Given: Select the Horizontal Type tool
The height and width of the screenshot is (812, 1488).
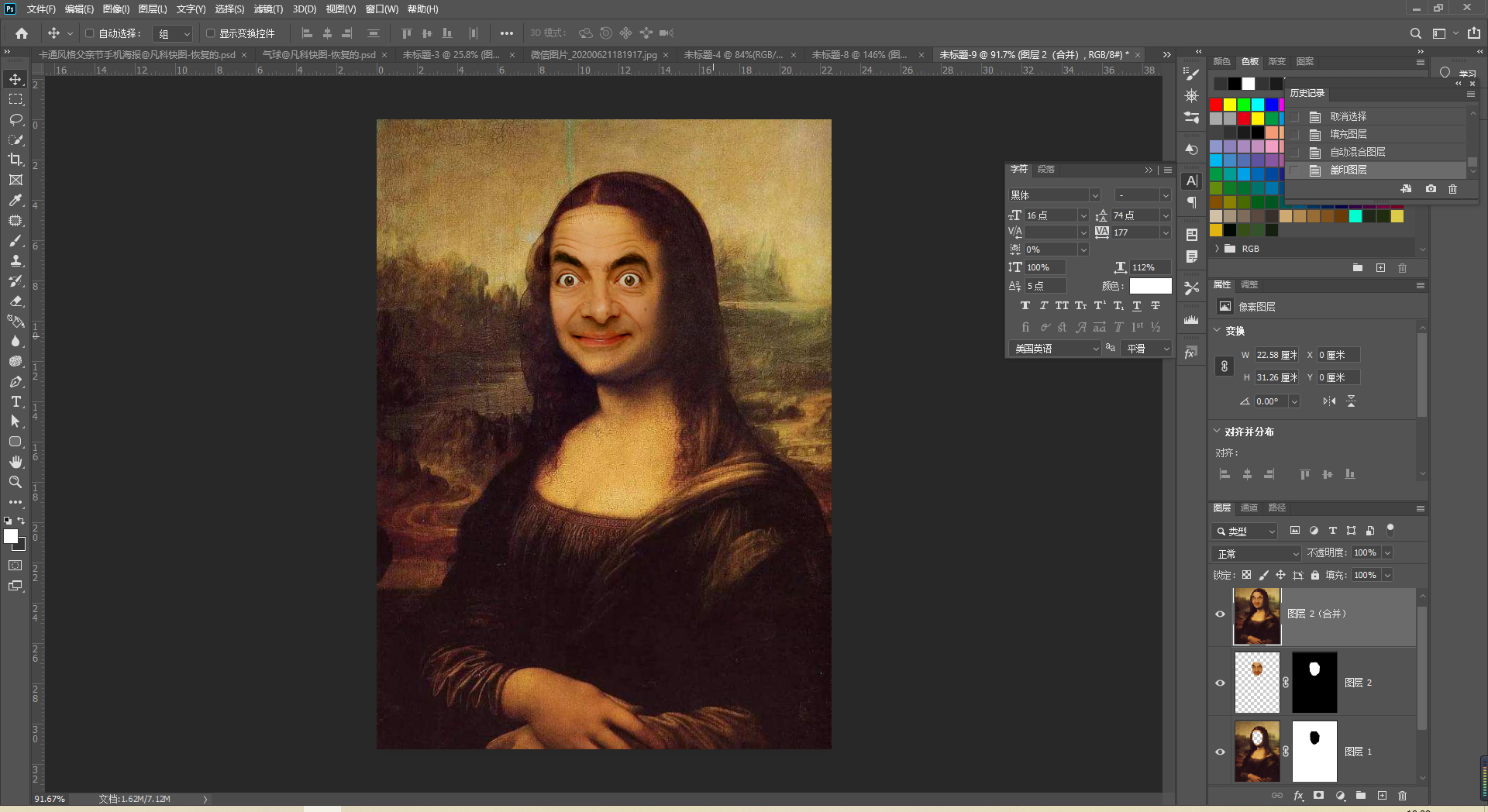Looking at the screenshot, I should point(15,401).
